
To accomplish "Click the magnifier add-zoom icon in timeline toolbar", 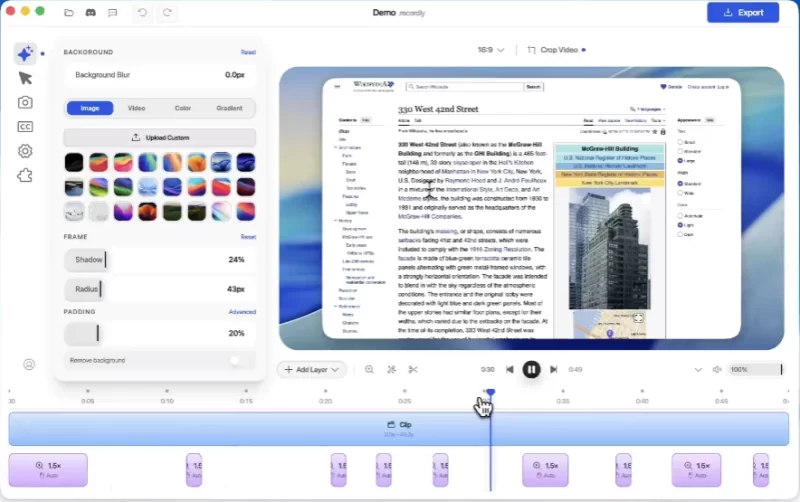I will pyautogui.click(x=369, y=369).
